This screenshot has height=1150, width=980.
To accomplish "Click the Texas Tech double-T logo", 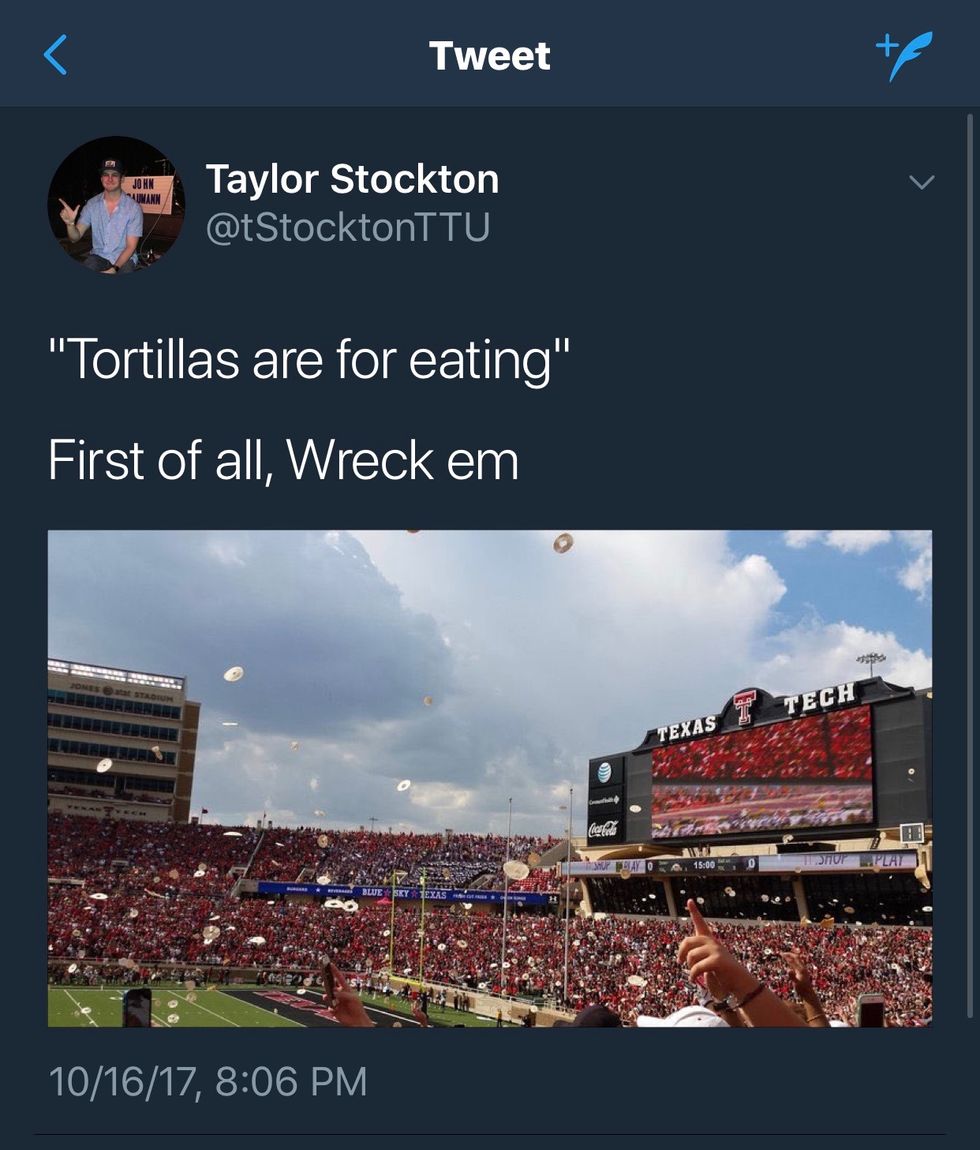I will click(744, 707).
